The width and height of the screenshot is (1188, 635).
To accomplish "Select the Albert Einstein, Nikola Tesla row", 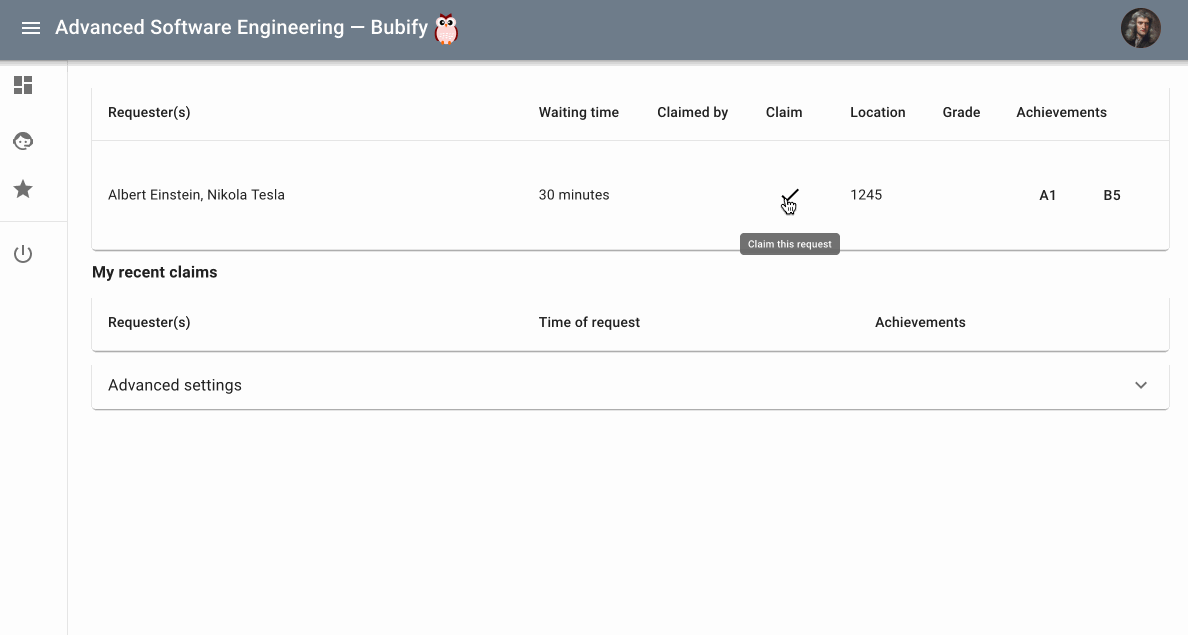I will (x=196, y=195).
